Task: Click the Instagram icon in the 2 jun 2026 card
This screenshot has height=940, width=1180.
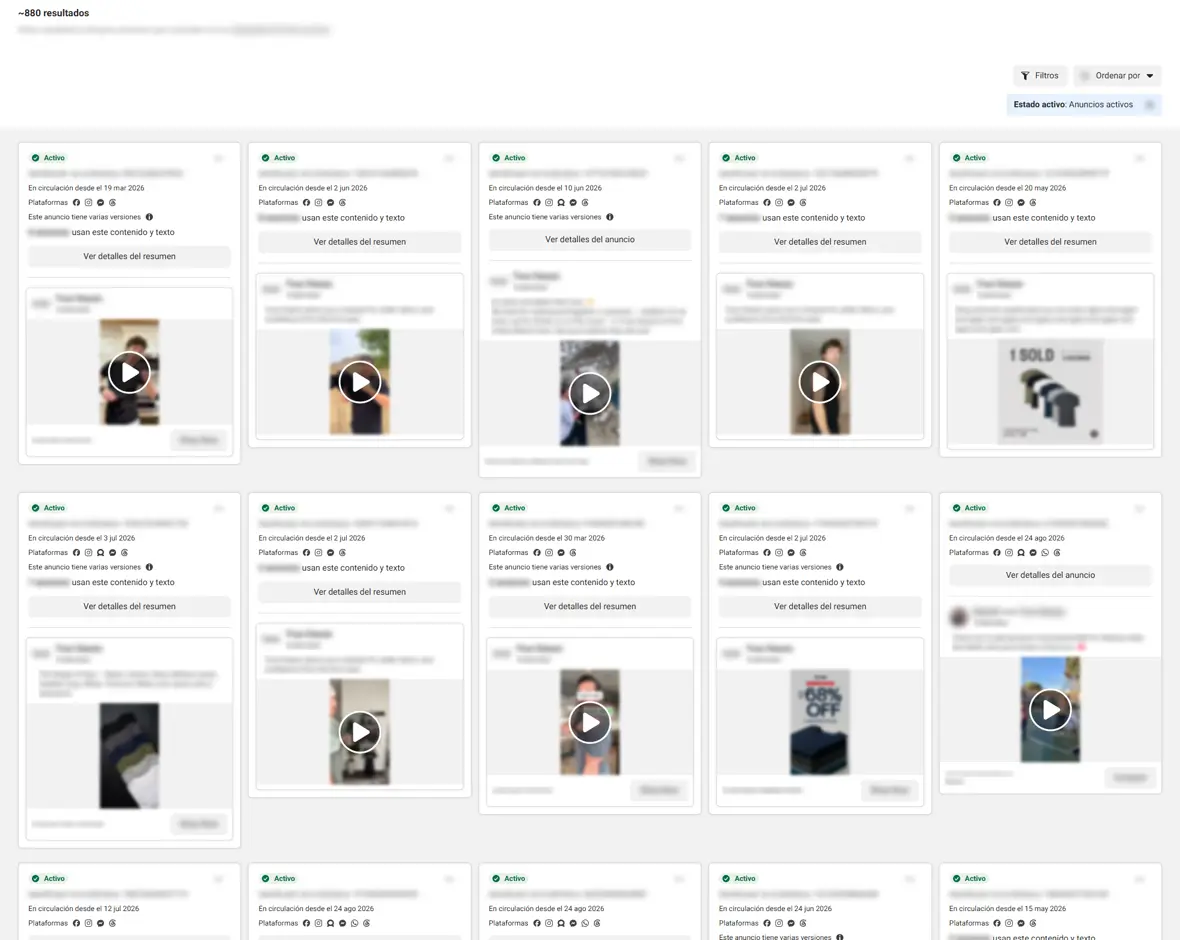Action: coord(318,202)
